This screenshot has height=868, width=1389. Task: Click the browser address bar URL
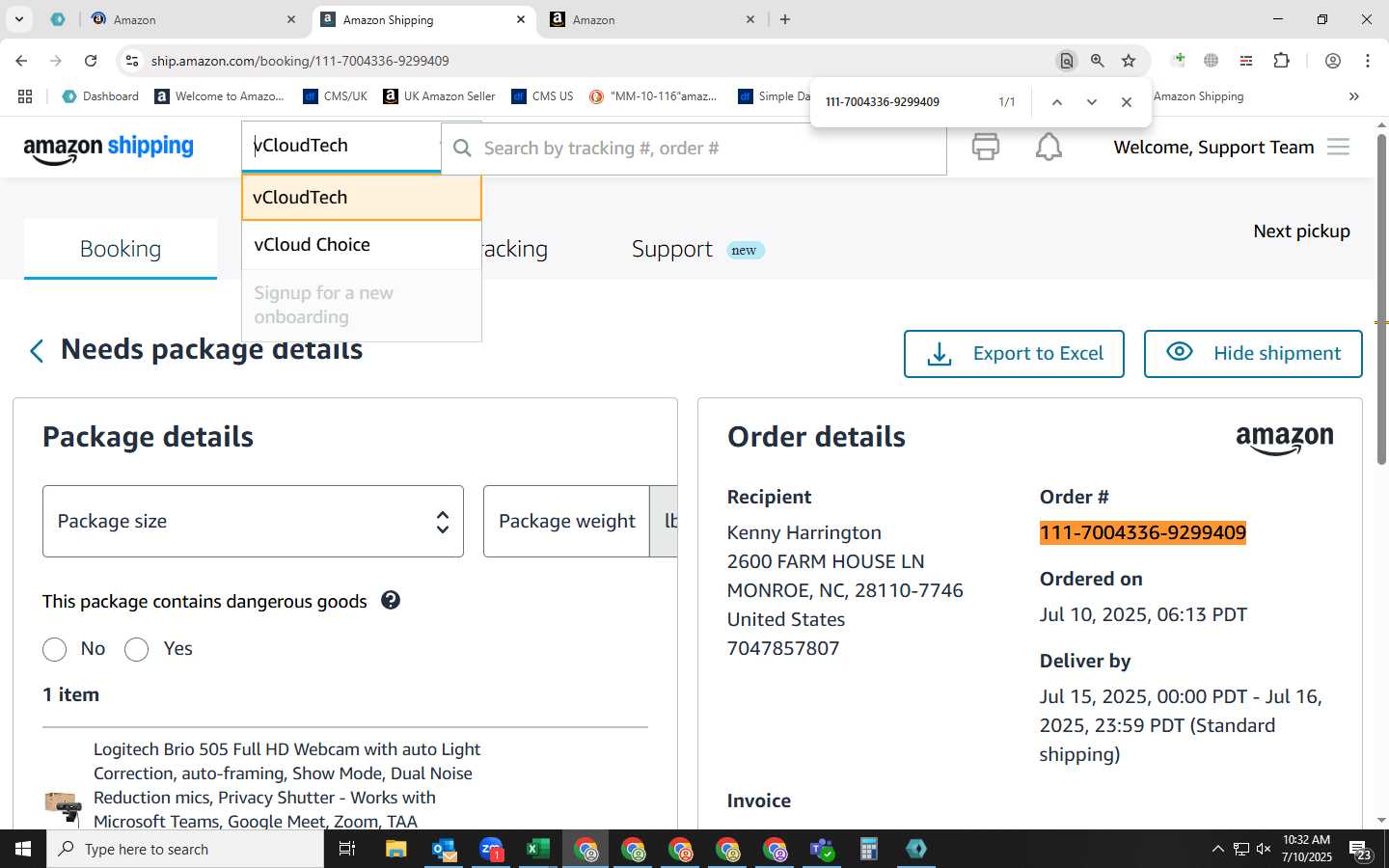pos(300,61)
